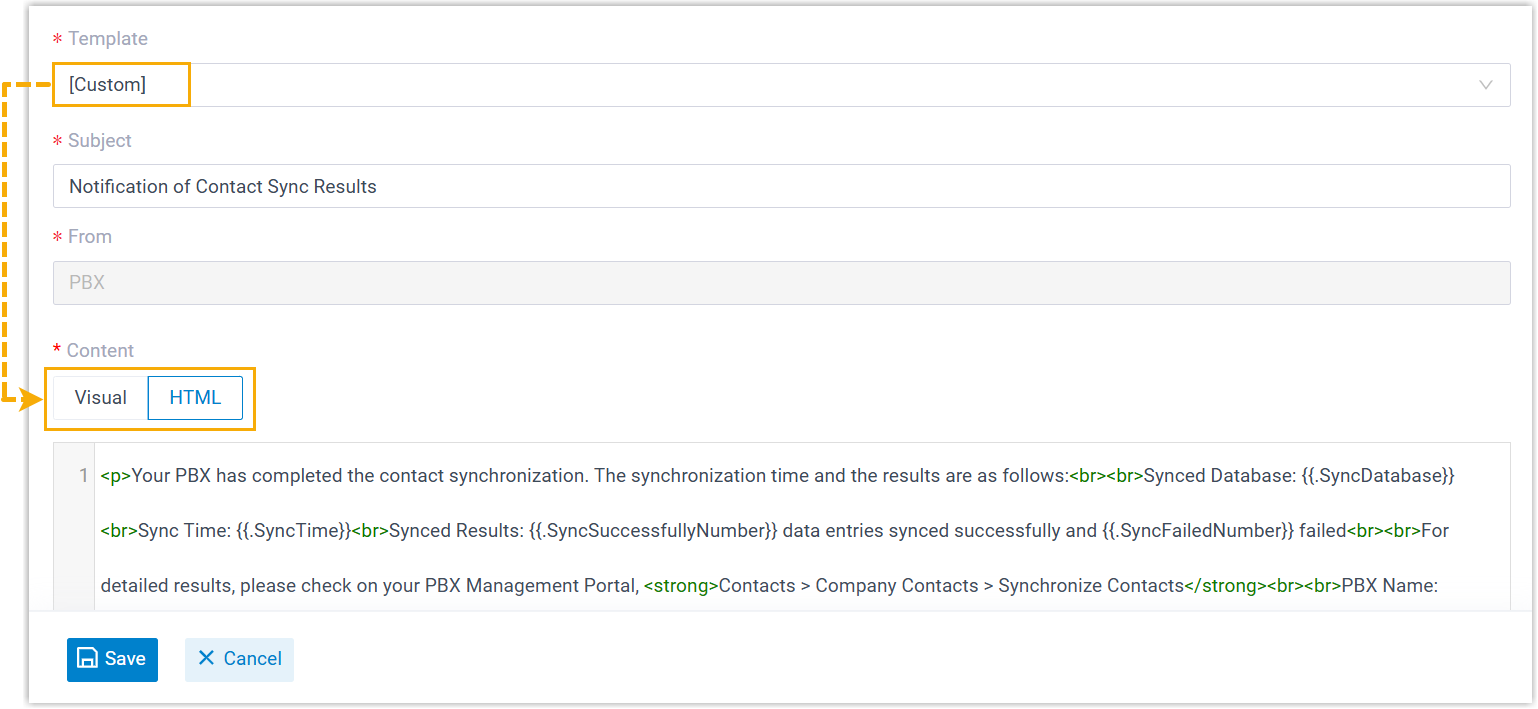Click the Subject field label
Screen dimensions: 1538x709
click(x=99, y=141)
